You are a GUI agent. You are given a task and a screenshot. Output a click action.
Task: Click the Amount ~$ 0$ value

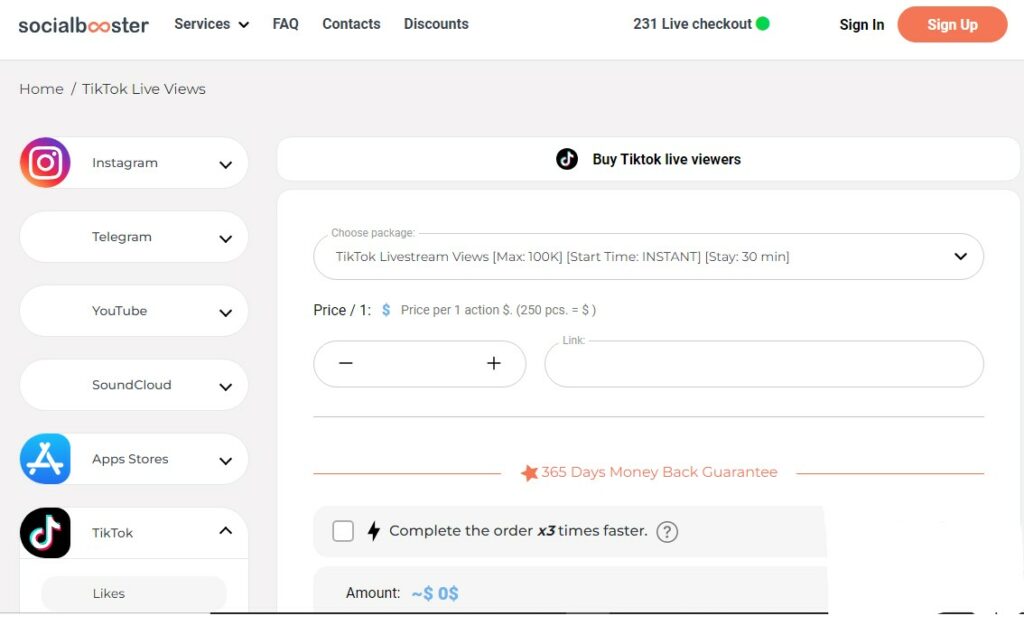tap(435, 593)
